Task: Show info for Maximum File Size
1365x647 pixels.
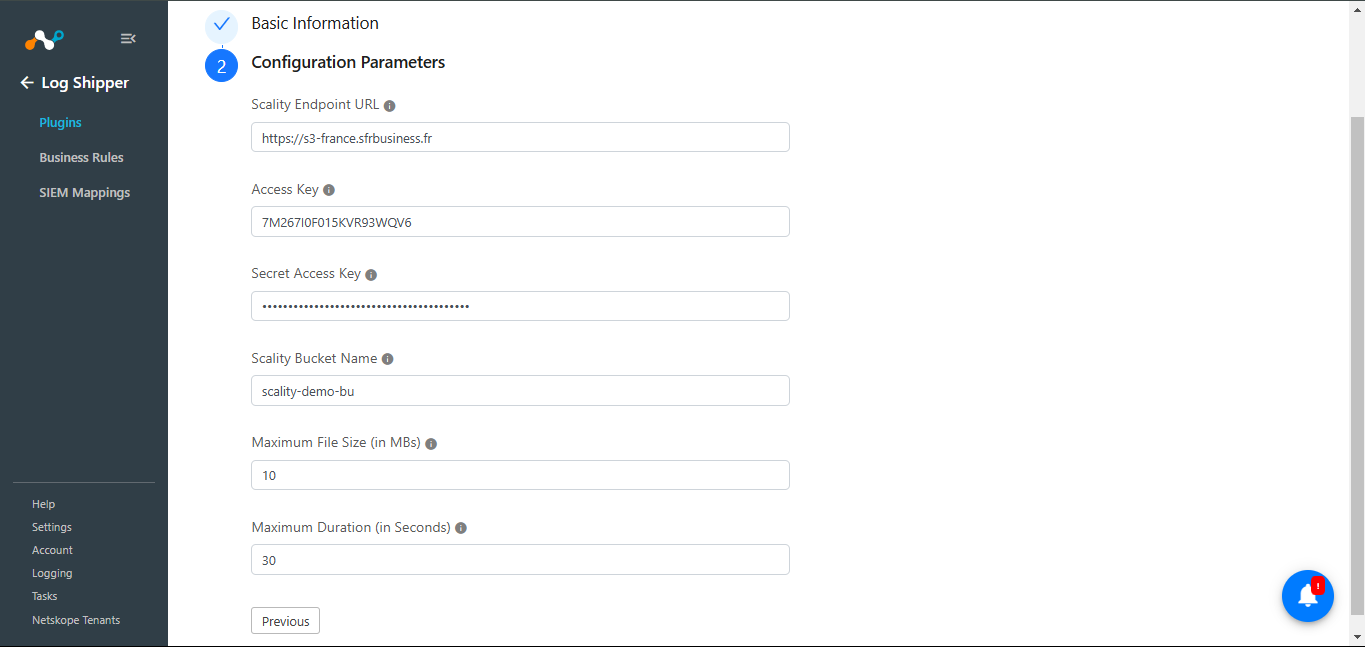Action: pos(431,443)
